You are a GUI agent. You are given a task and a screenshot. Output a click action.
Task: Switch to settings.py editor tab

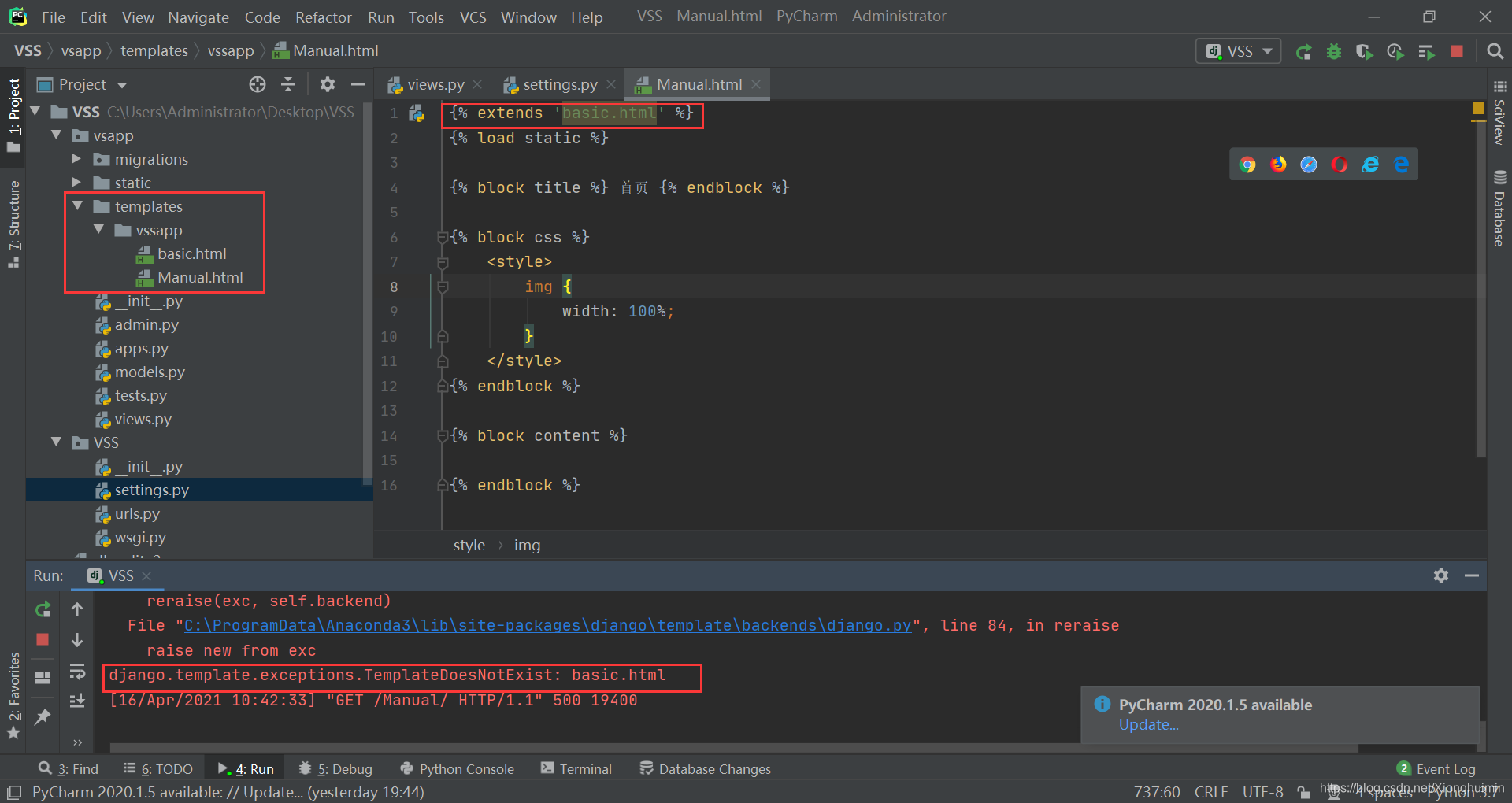pyautogui.click(x=559, y=84)
